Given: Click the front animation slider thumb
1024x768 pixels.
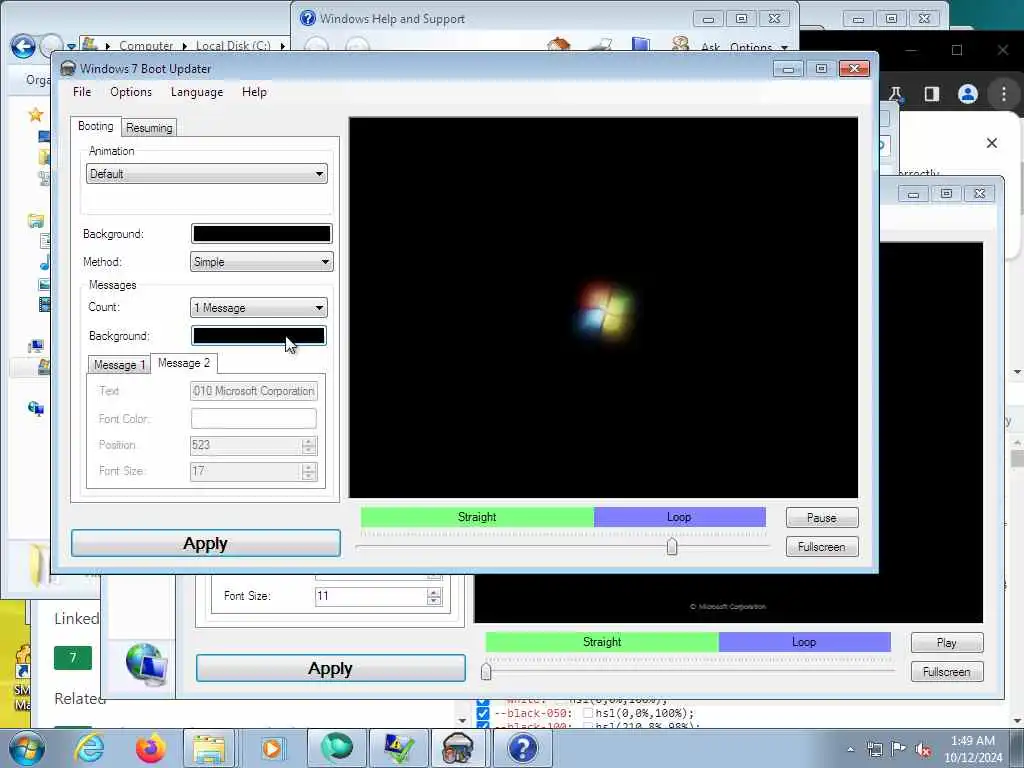Looking at the screenshot, I should [671, 547].
